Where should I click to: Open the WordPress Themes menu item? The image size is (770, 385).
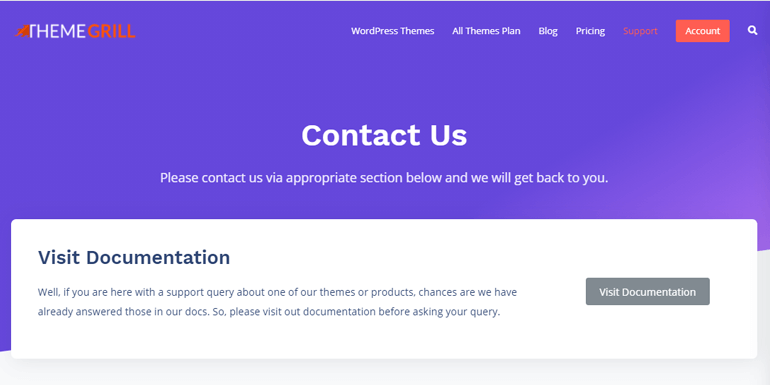[x=392, y=31]
